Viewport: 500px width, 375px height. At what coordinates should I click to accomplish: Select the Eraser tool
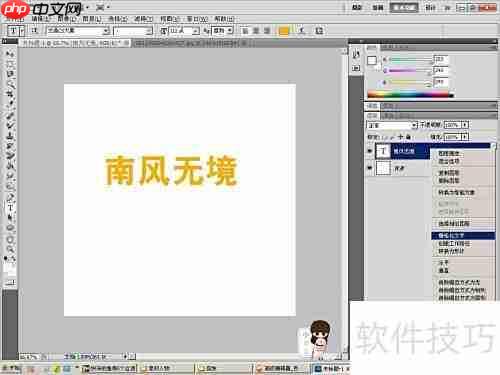[x=10, y=156]
